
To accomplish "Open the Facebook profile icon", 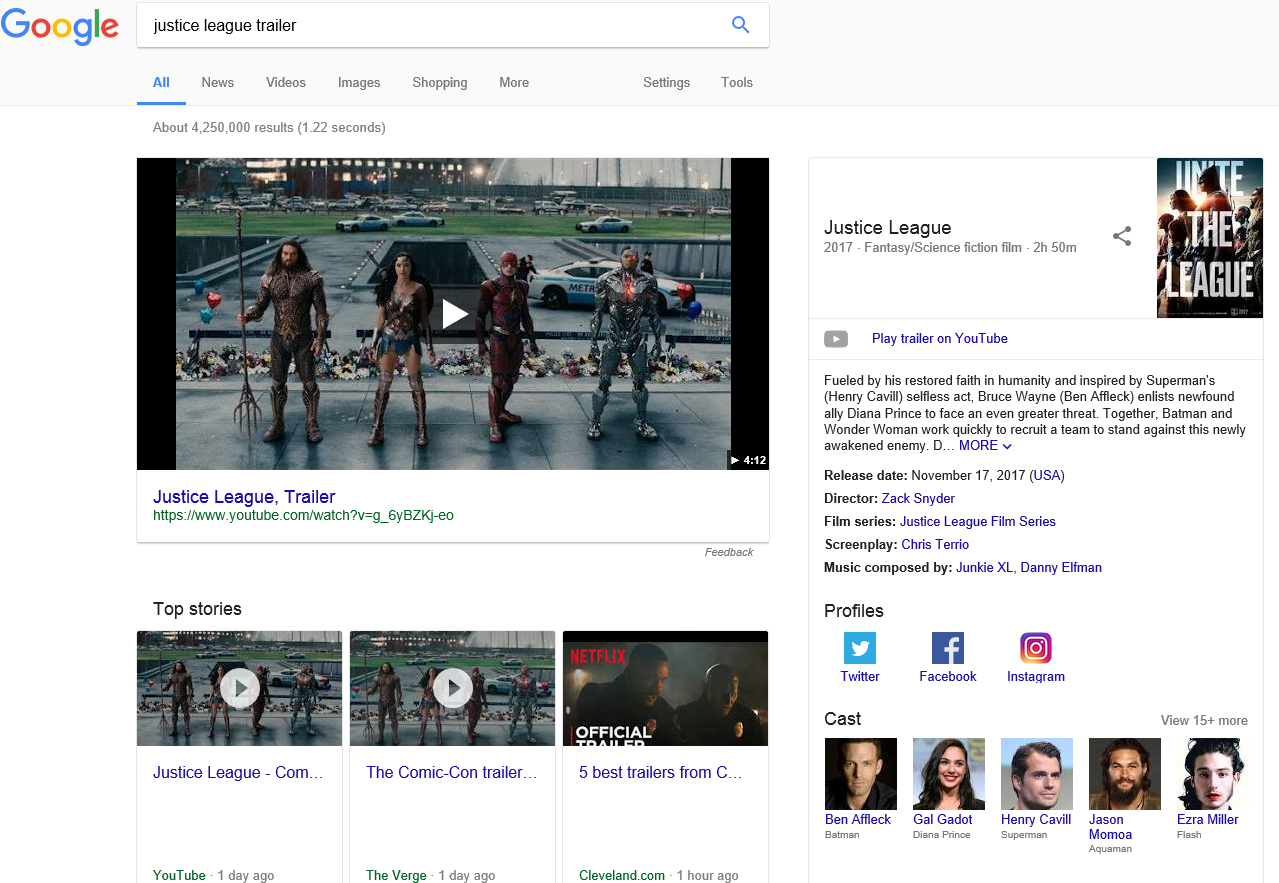I will click(947, 648).
